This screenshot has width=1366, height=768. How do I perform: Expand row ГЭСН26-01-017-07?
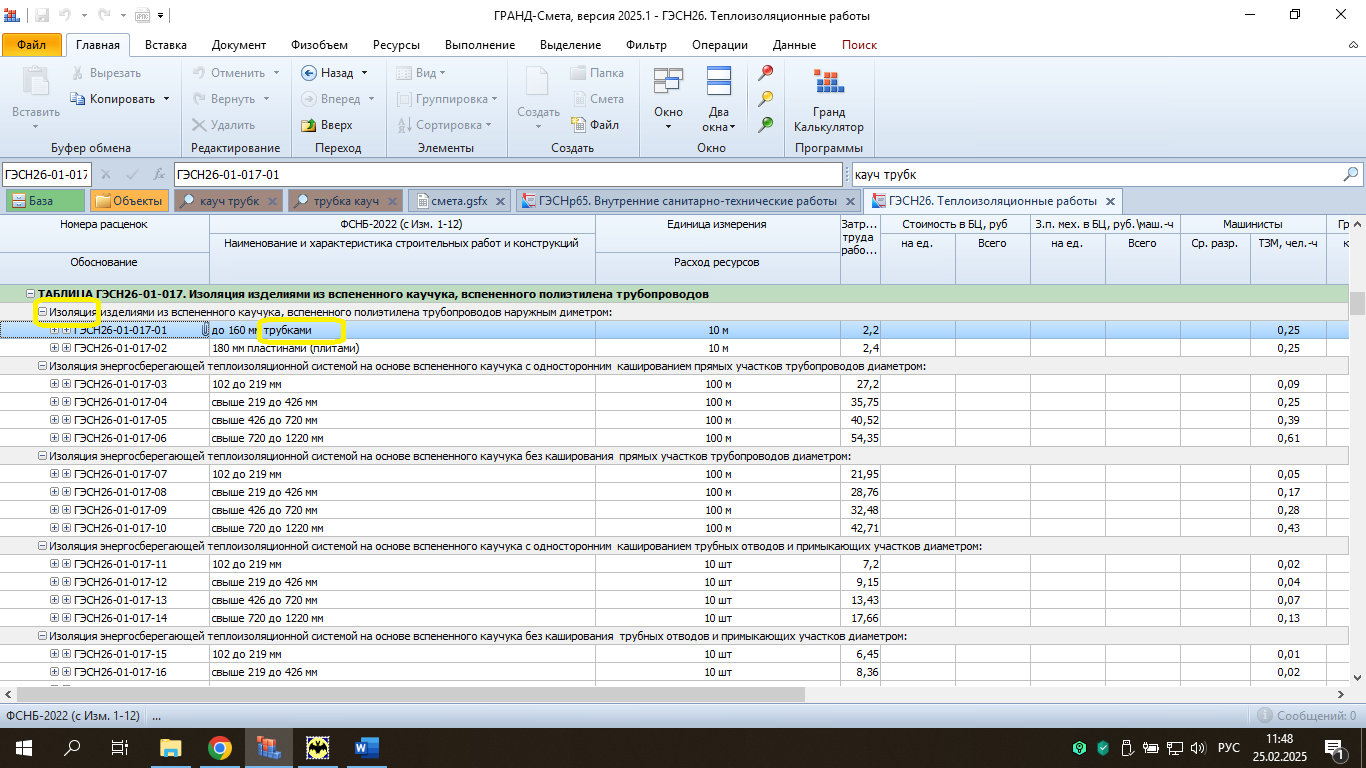(54, 474)
